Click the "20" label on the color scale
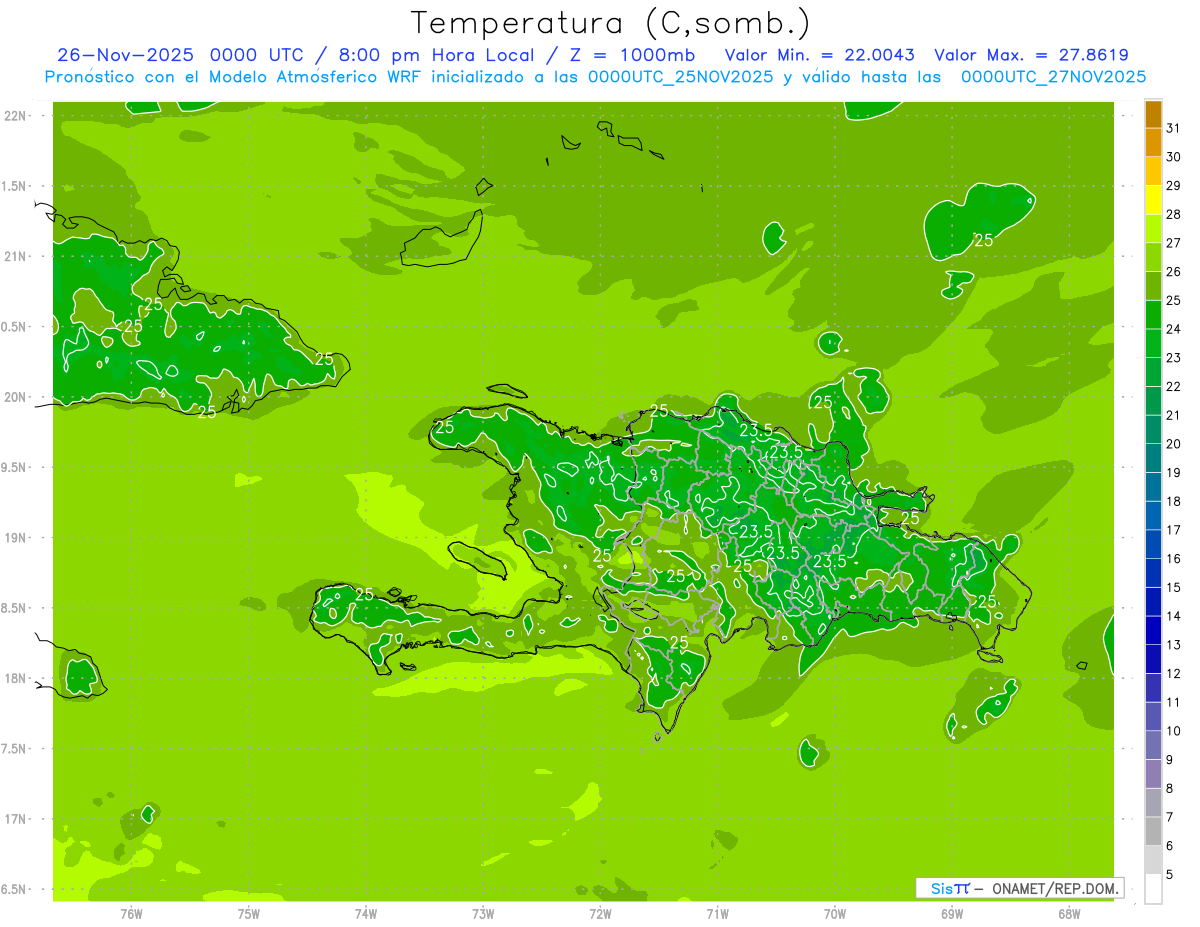Viewport: 1200px width, 927px height. (x=1173, y=444)
